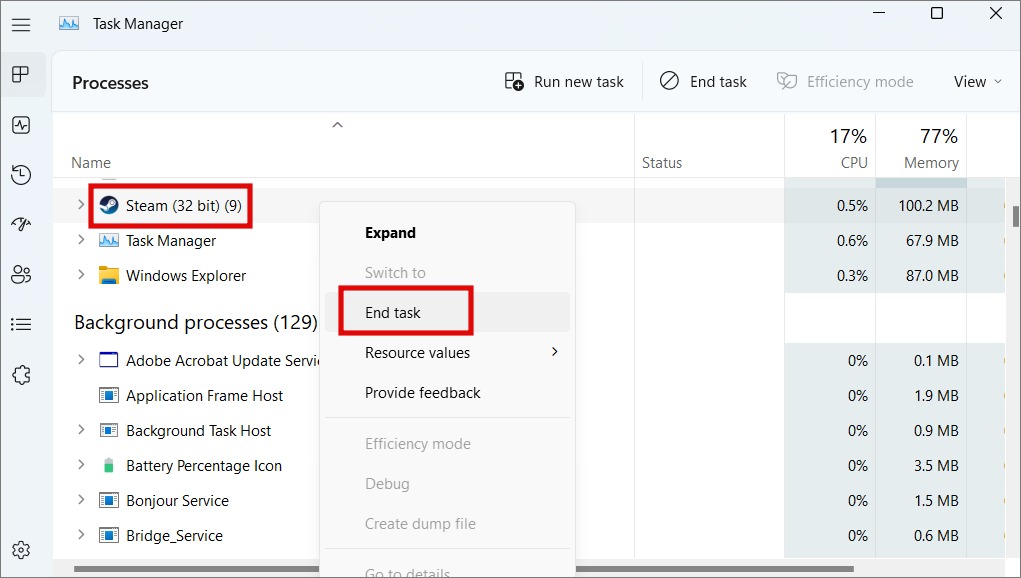This screenshot has height=578, width=1021.
Task: Expand the Task Manager process row
Action: click(81, 240)
